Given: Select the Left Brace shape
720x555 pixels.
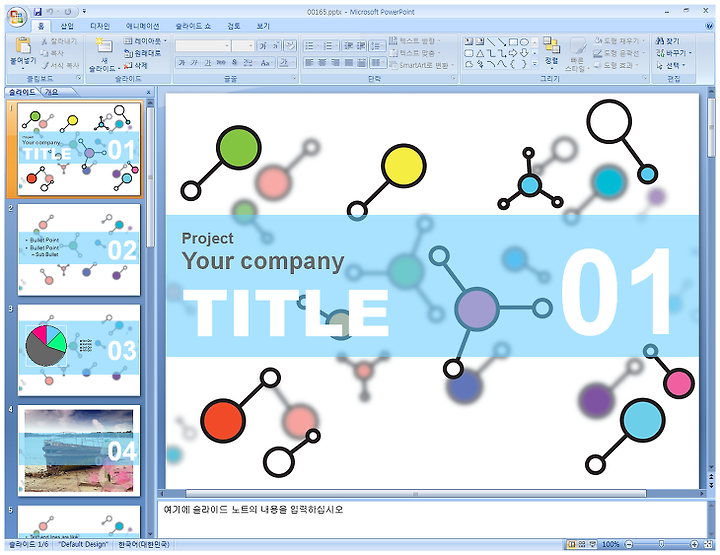Looking at the screenshot, I should [x=513, y=64].
